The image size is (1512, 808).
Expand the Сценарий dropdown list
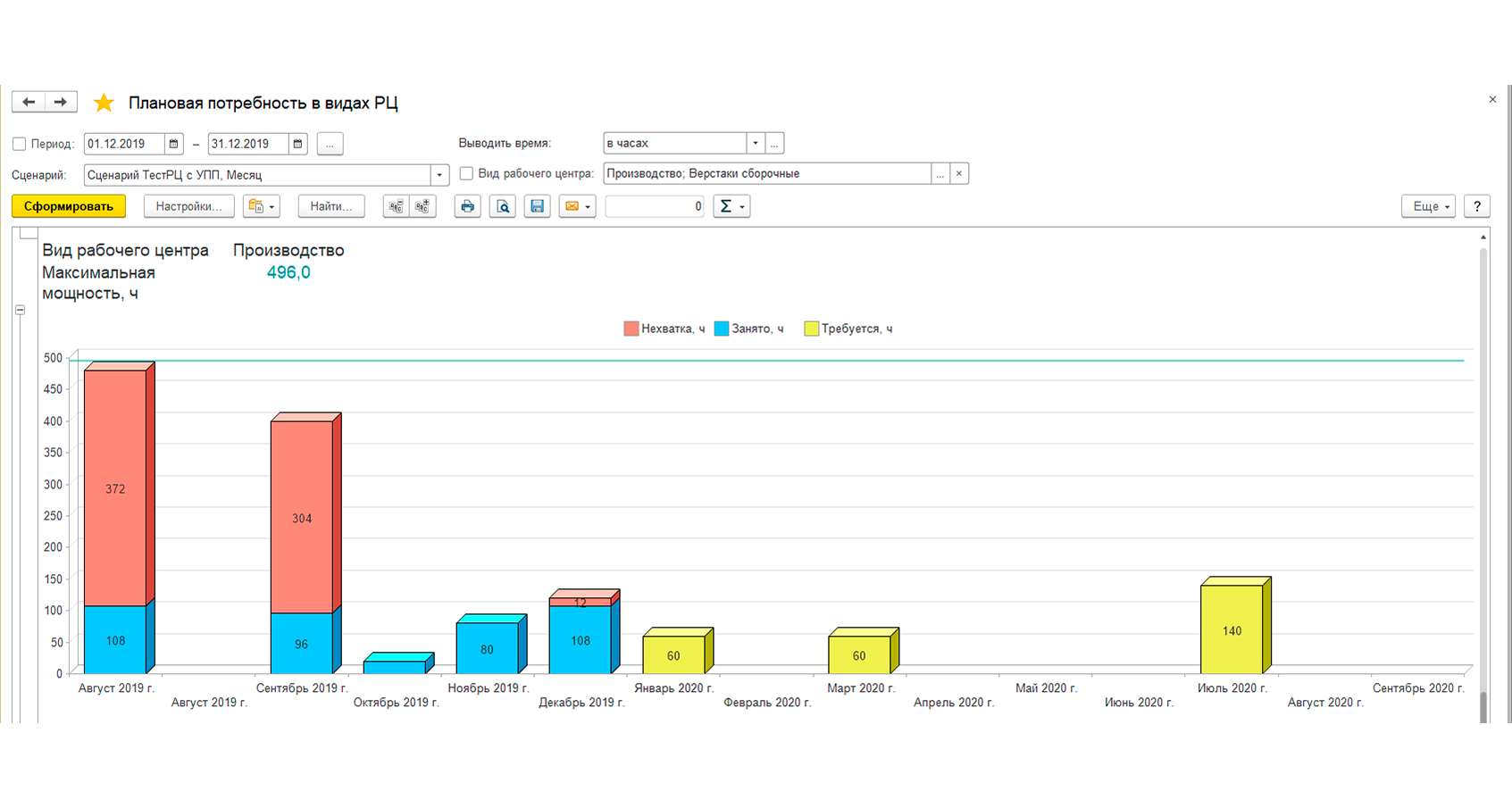pos(439,175)
